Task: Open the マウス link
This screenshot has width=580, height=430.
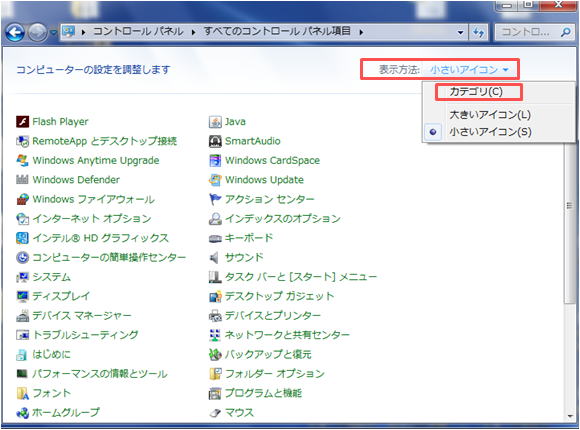Action: 239,412
